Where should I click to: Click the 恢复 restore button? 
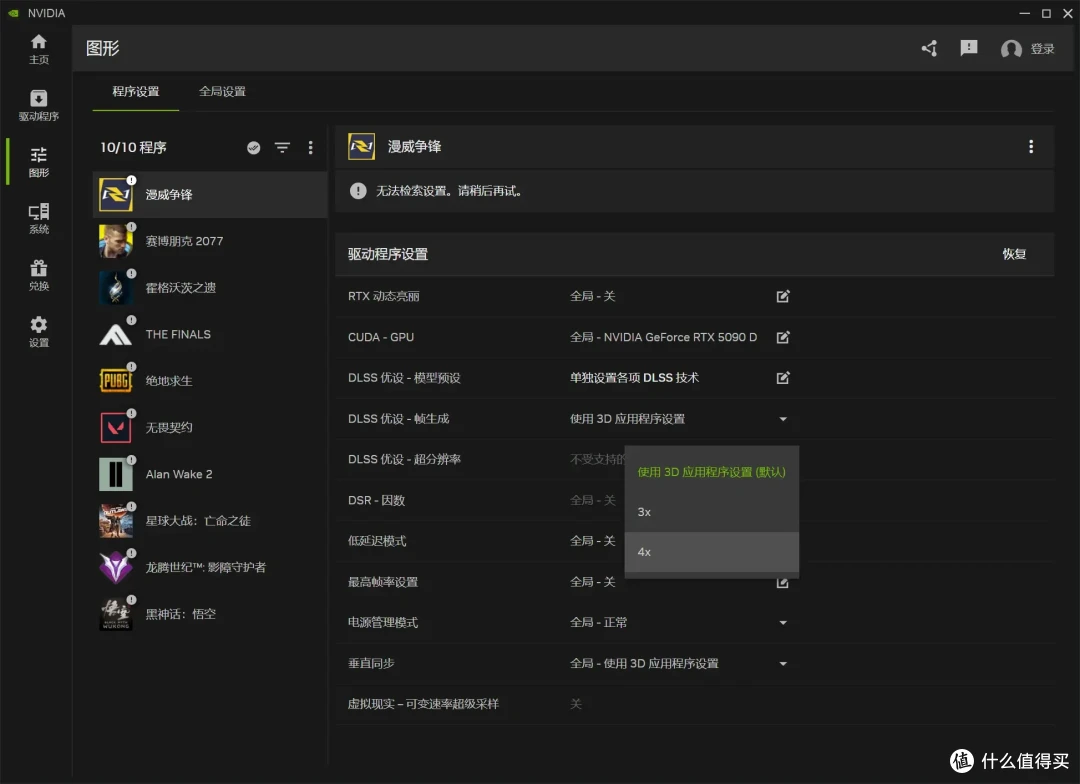tap(1014, 254)
